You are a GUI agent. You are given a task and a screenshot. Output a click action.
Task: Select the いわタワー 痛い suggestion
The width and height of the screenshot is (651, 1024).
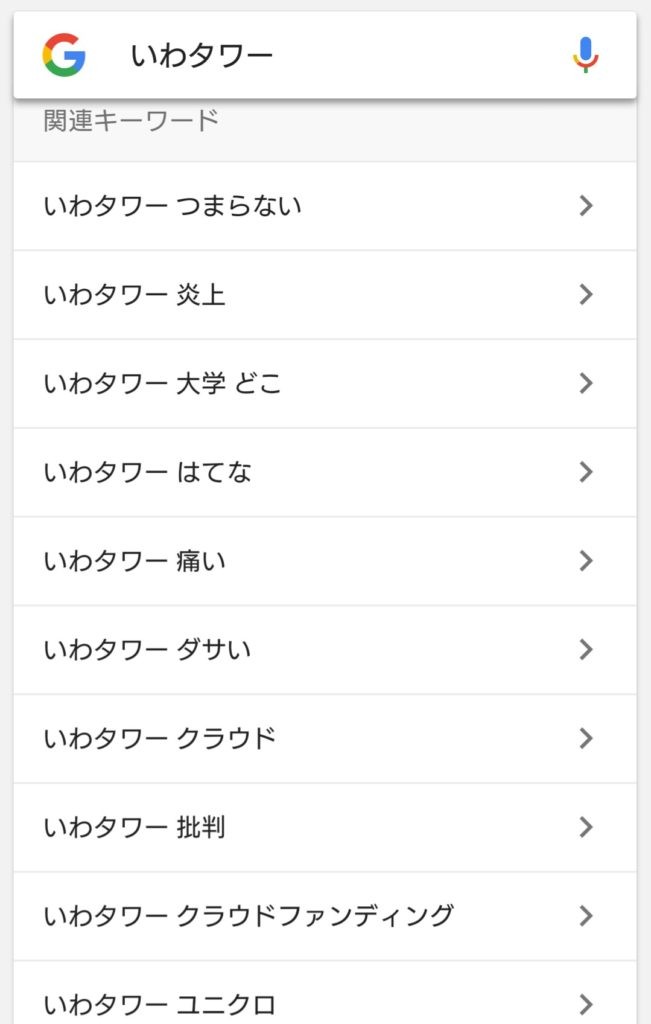click(x=325, y=561)
